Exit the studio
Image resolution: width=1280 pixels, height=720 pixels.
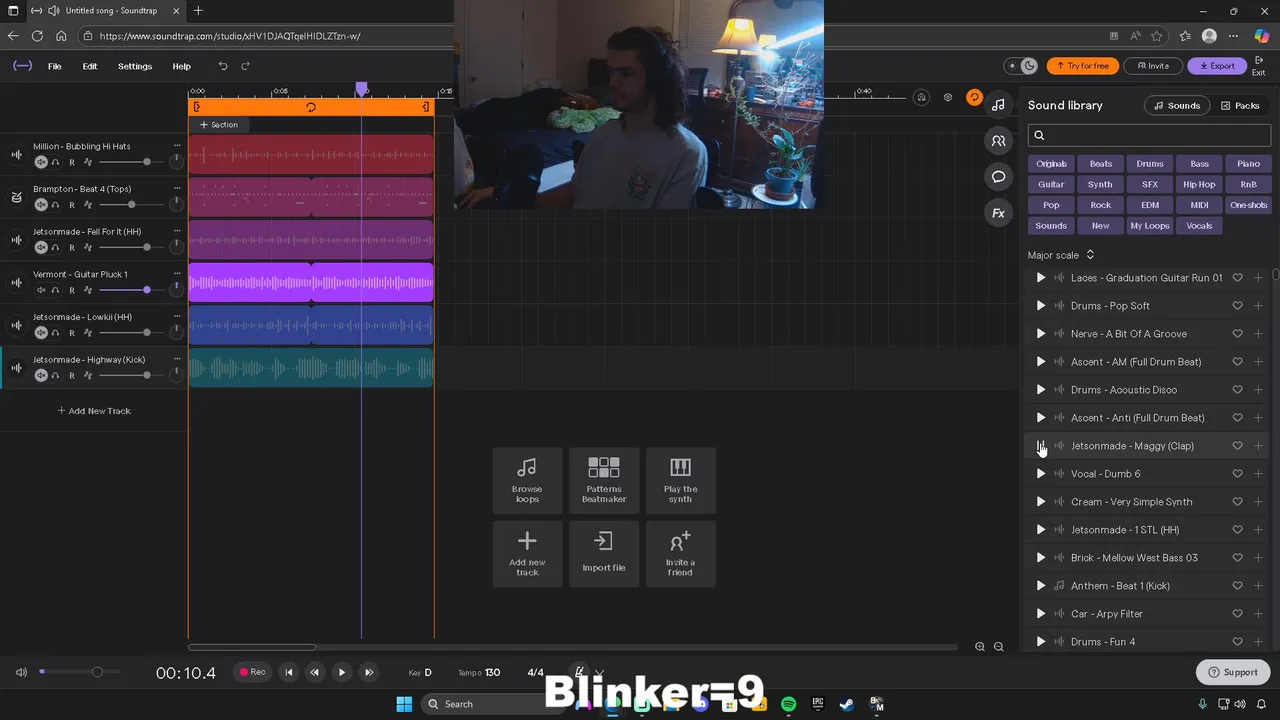click(1259, 66)
